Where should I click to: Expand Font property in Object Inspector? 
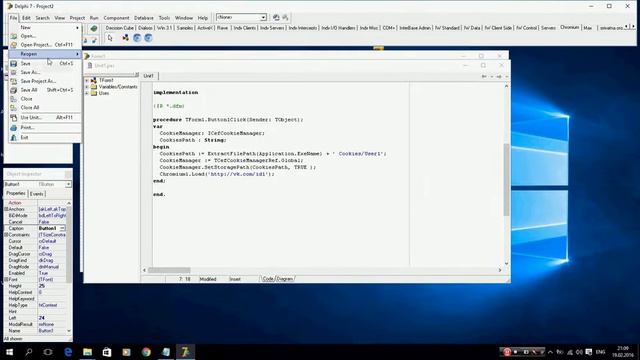coord(6,280)
